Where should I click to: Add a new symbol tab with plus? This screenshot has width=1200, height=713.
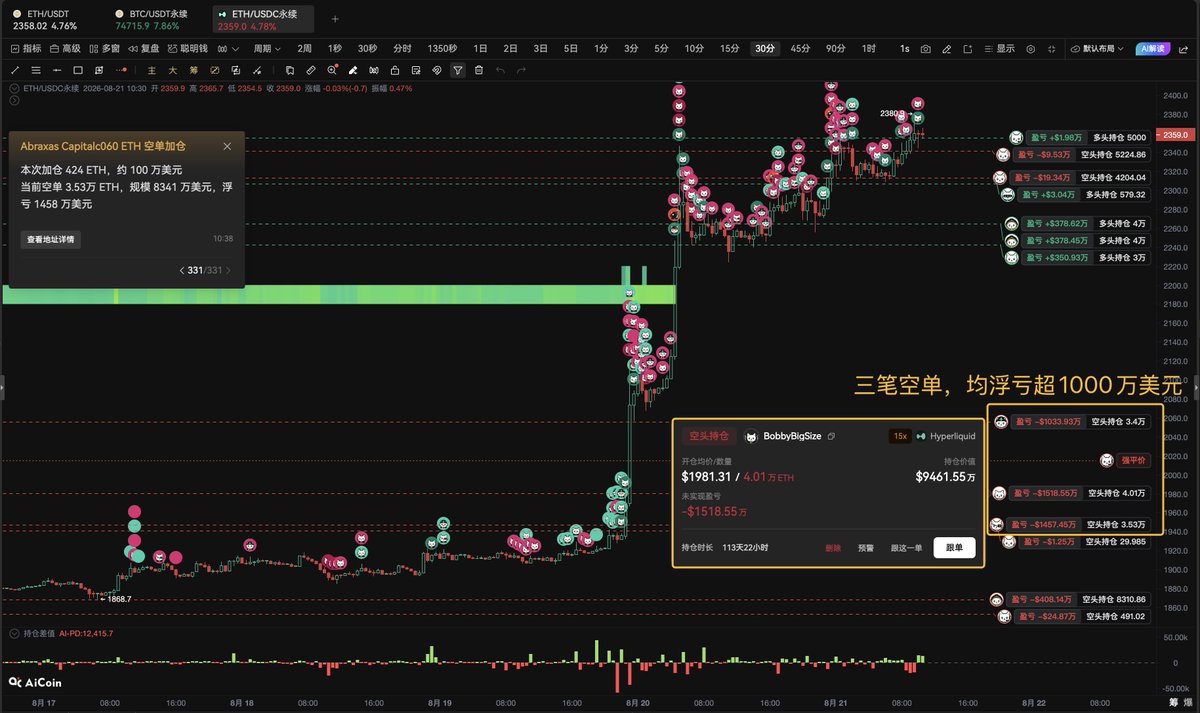pos(334,18)
